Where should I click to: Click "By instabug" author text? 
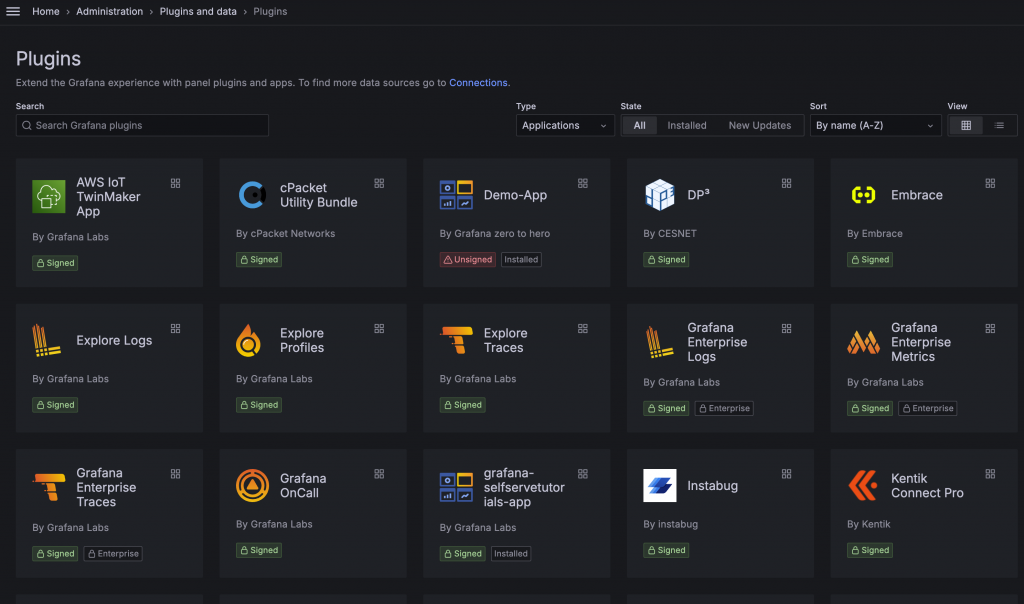pyautogui.click(x=670, y=524)
